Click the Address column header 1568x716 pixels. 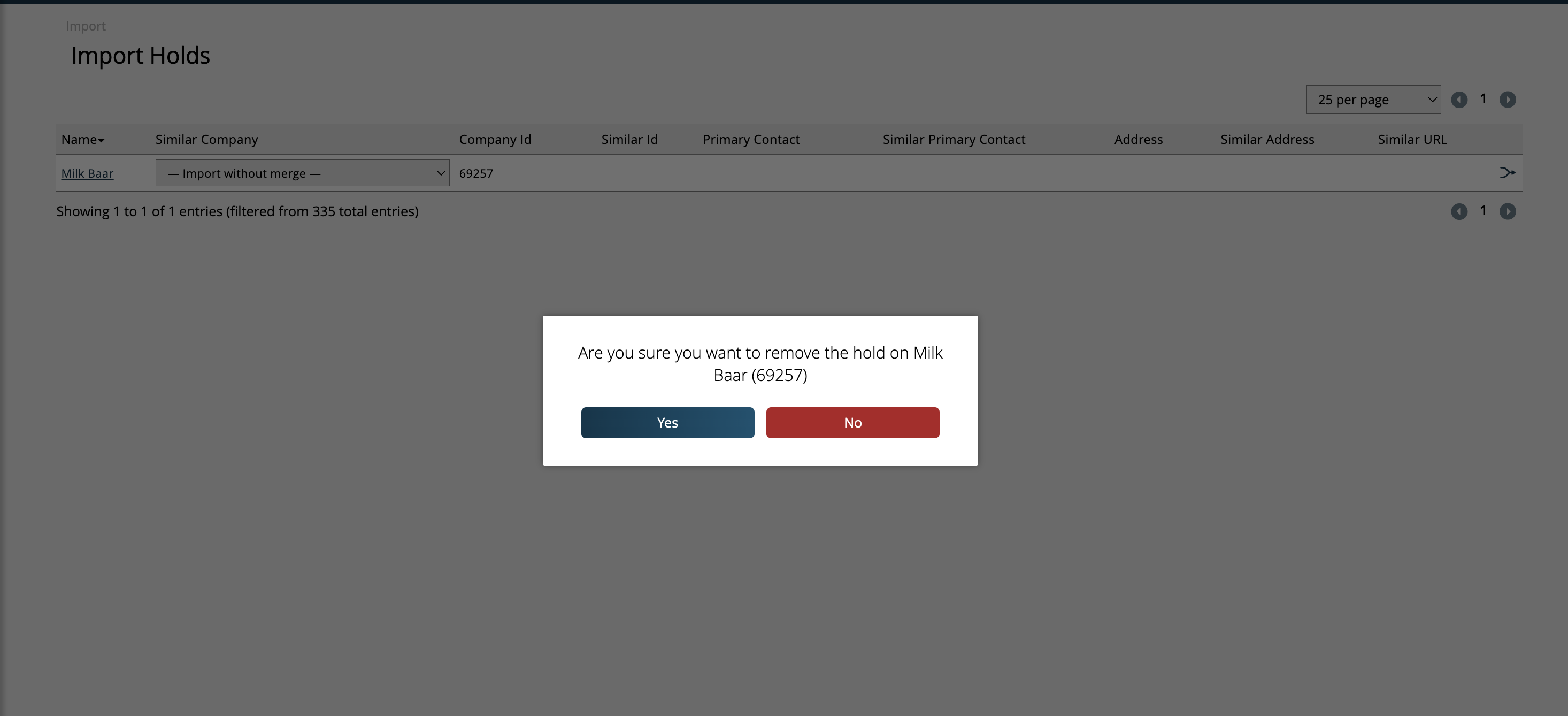pos(1138,140)
